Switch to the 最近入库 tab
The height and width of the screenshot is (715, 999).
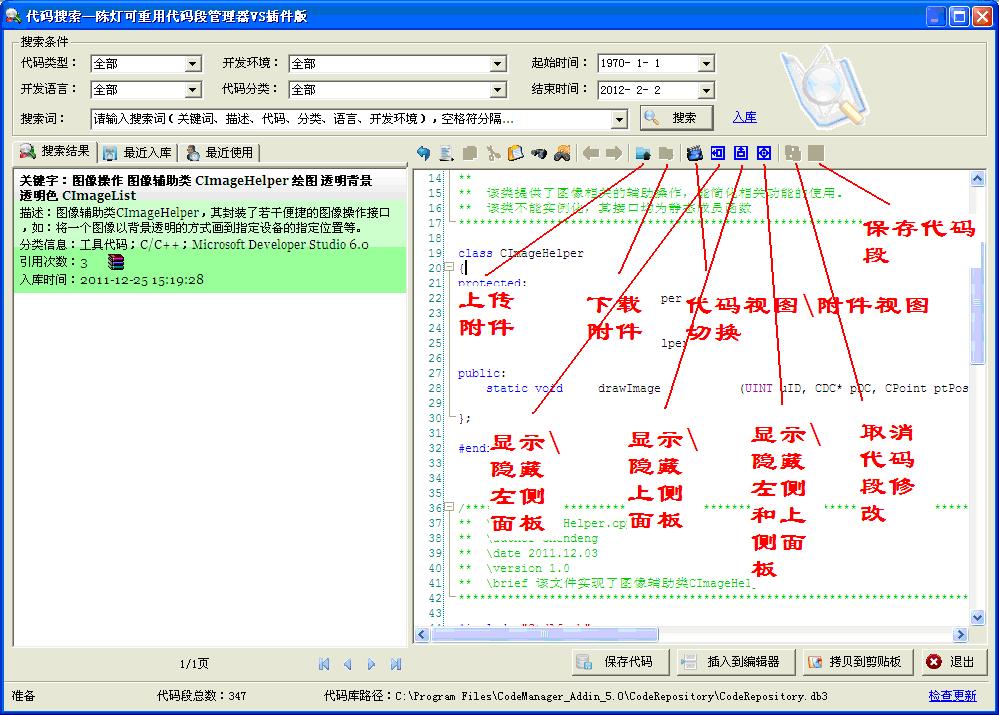138,153
